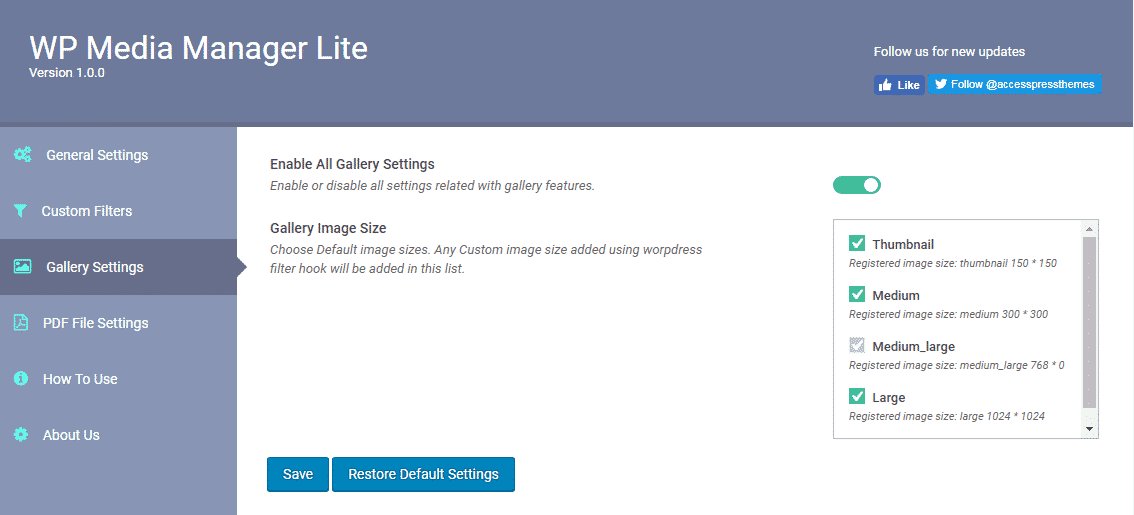Click the image size list scroll up arrow

pyautogui.click(x=1090, y=228)
